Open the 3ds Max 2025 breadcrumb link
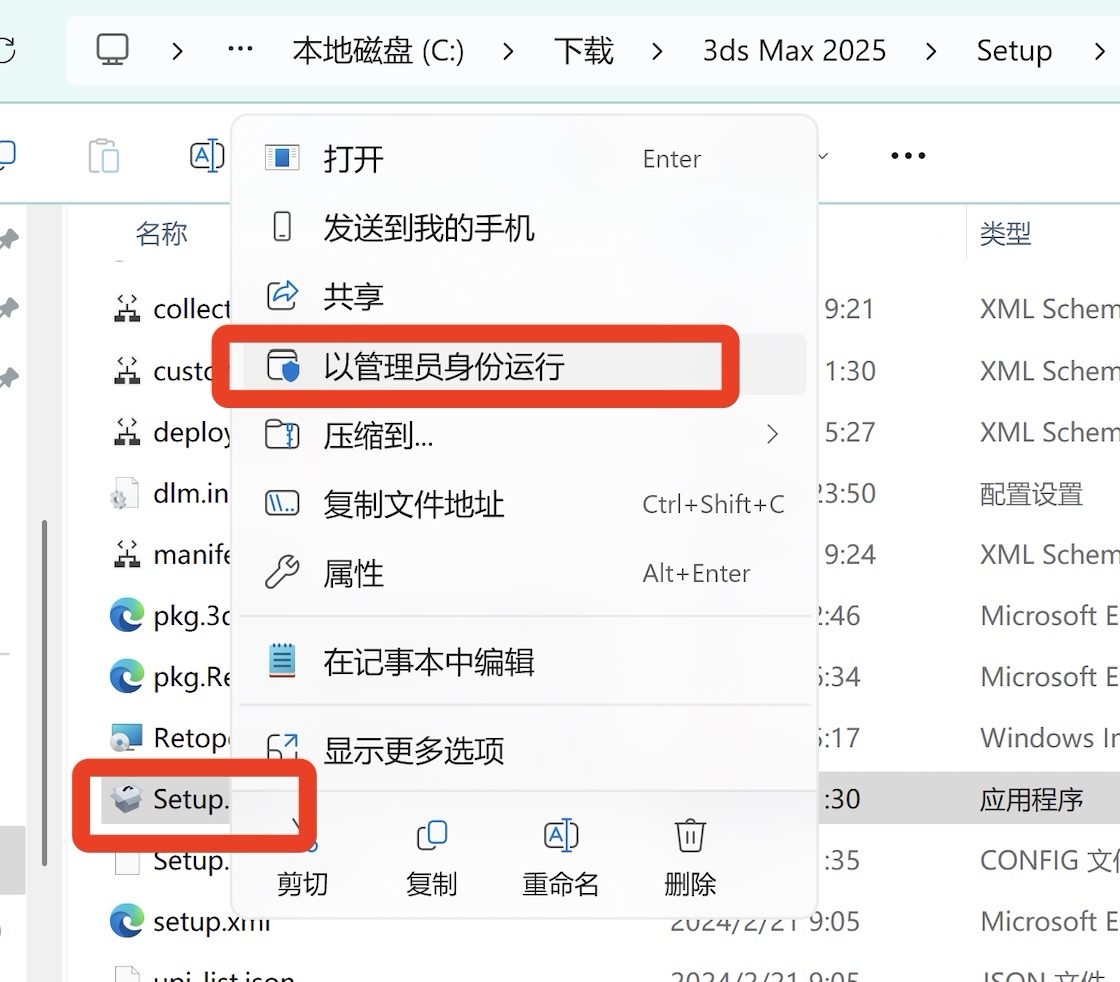Image resolution: width=1120 pixels, height=982 pixels. [794, 49]
